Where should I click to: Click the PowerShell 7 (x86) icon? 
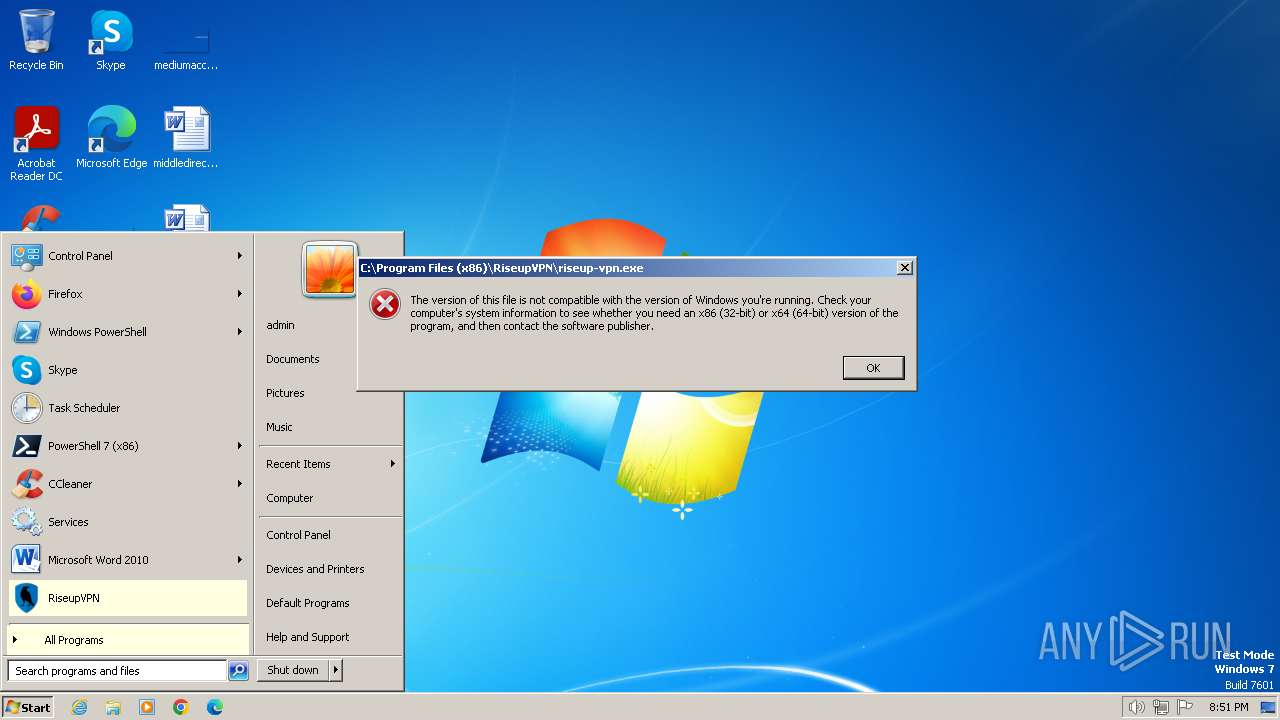coord(26,446)
